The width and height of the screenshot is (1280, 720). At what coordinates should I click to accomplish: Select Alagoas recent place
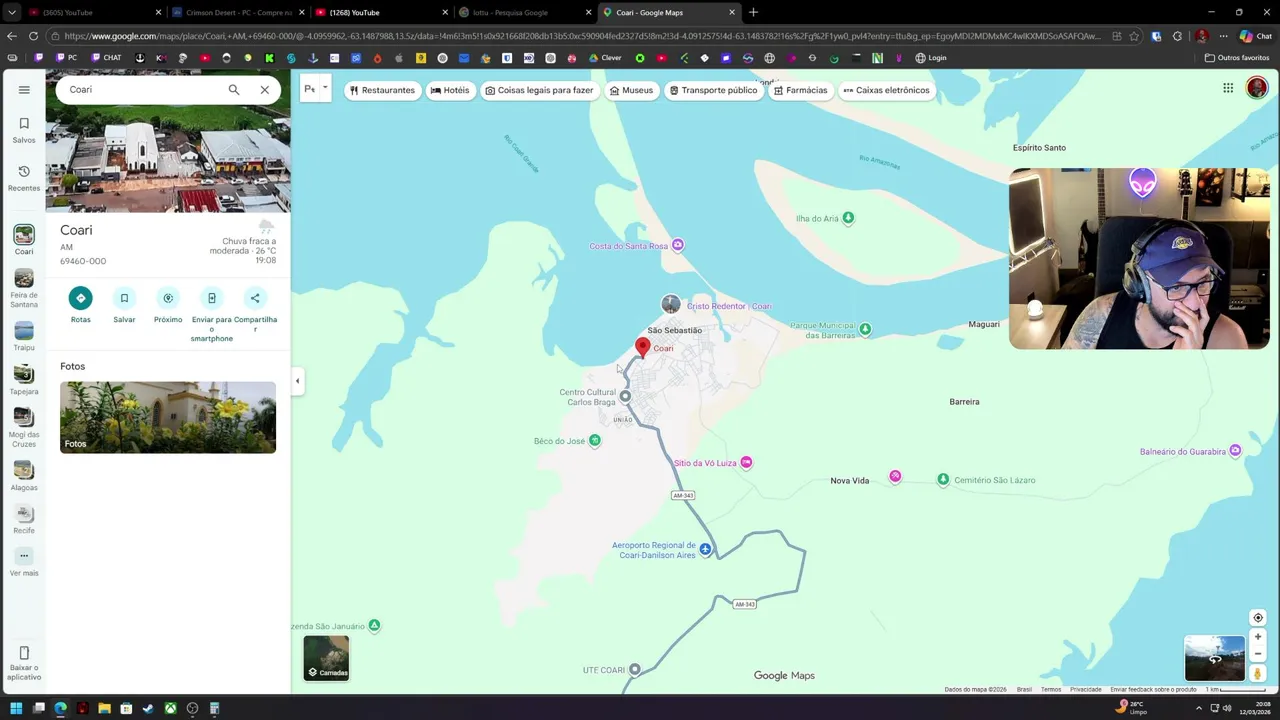click(x=24, y=476)
